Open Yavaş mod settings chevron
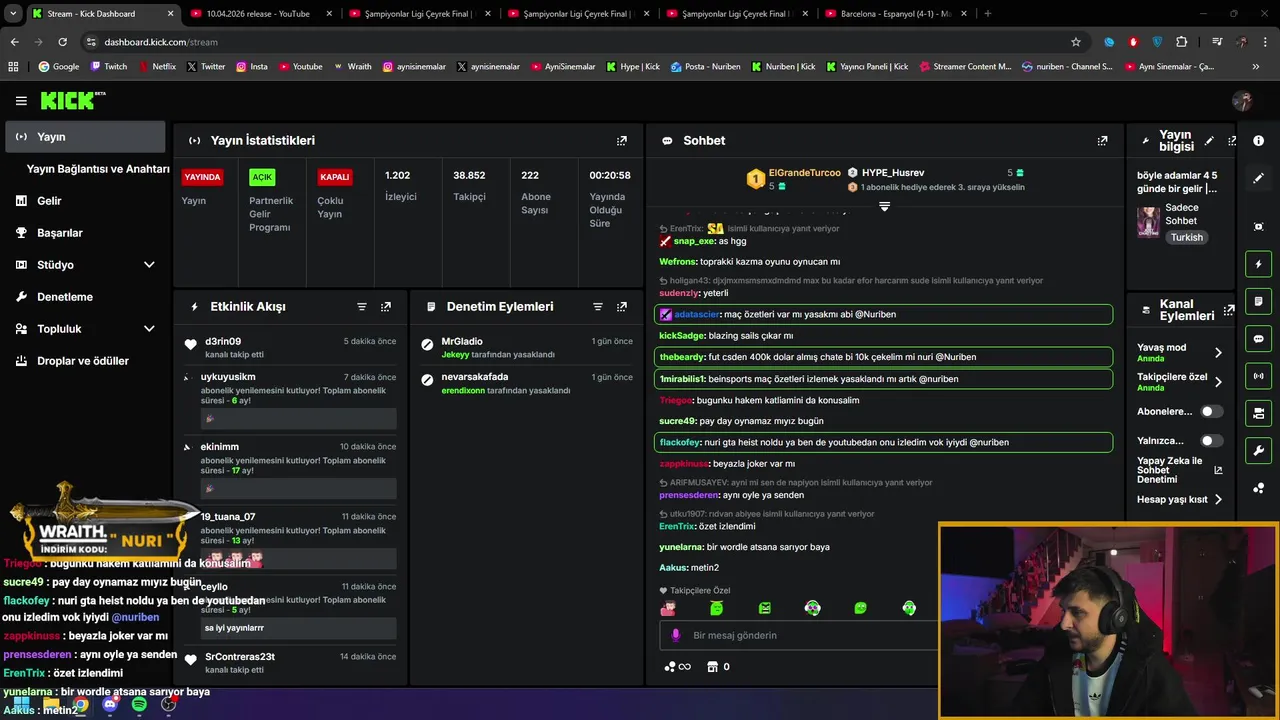1280x720 pixels. point(1218,352)
